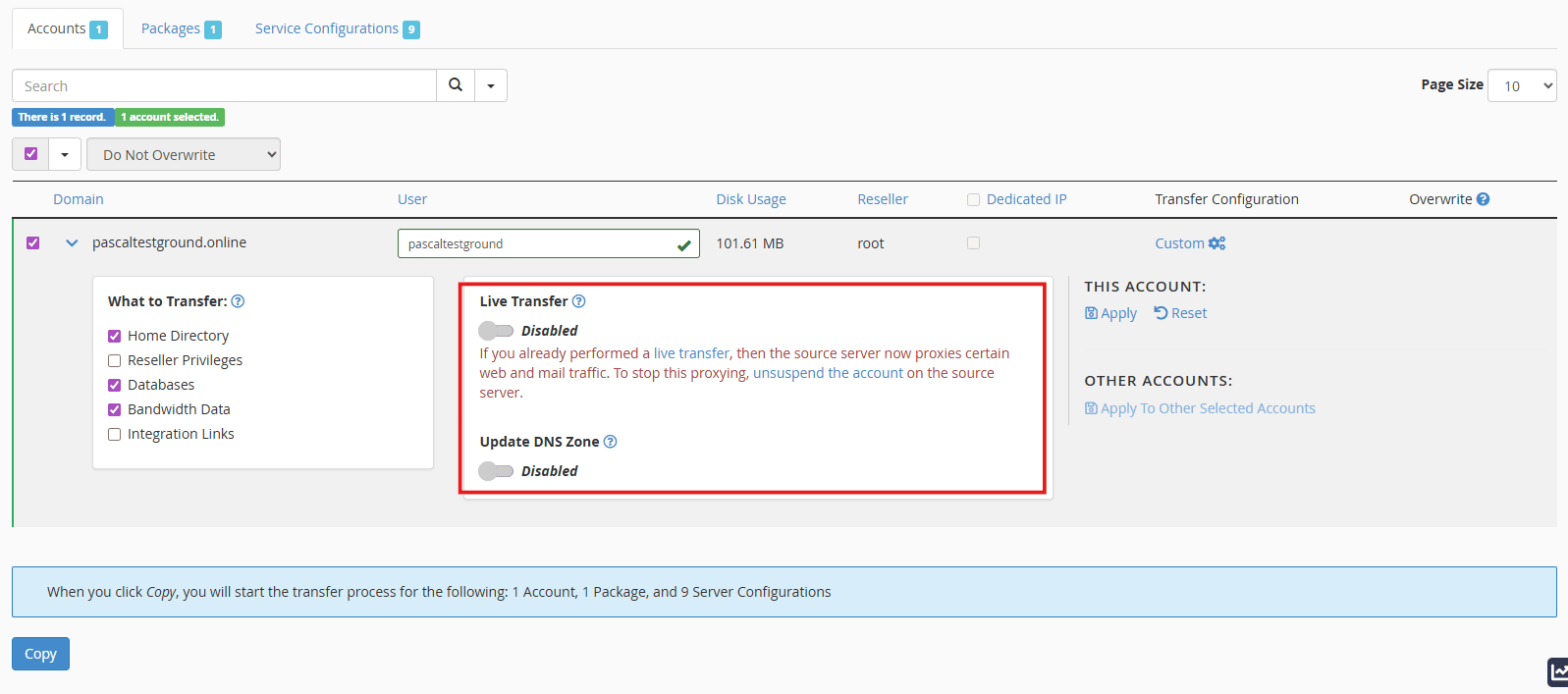Image resolution: width=1568 pixels, height=694 pixels.
Task: Edit the pascaltestground username field
Action: (548, 243)
